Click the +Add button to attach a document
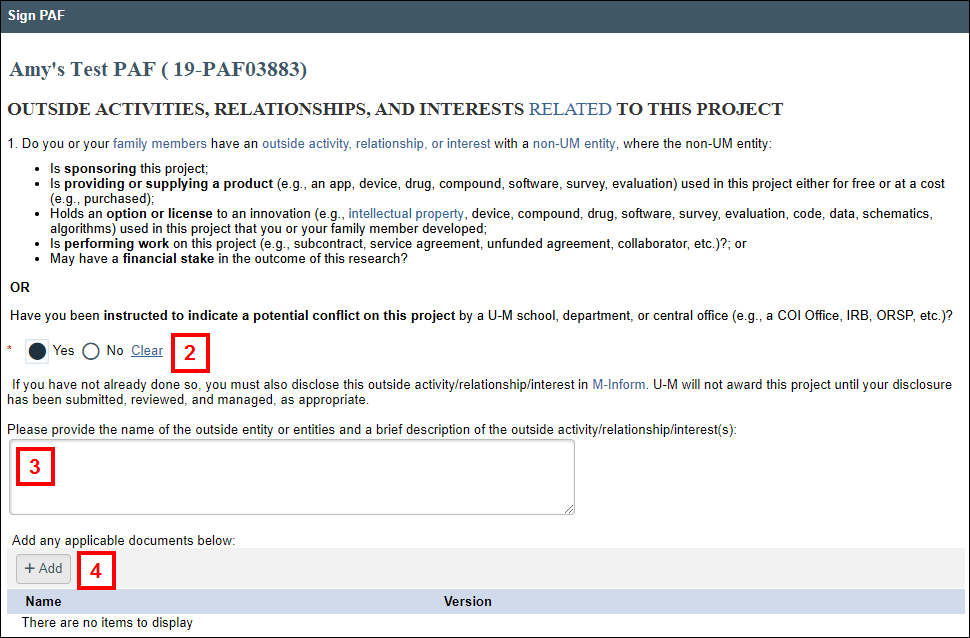 tap(43, 568)
